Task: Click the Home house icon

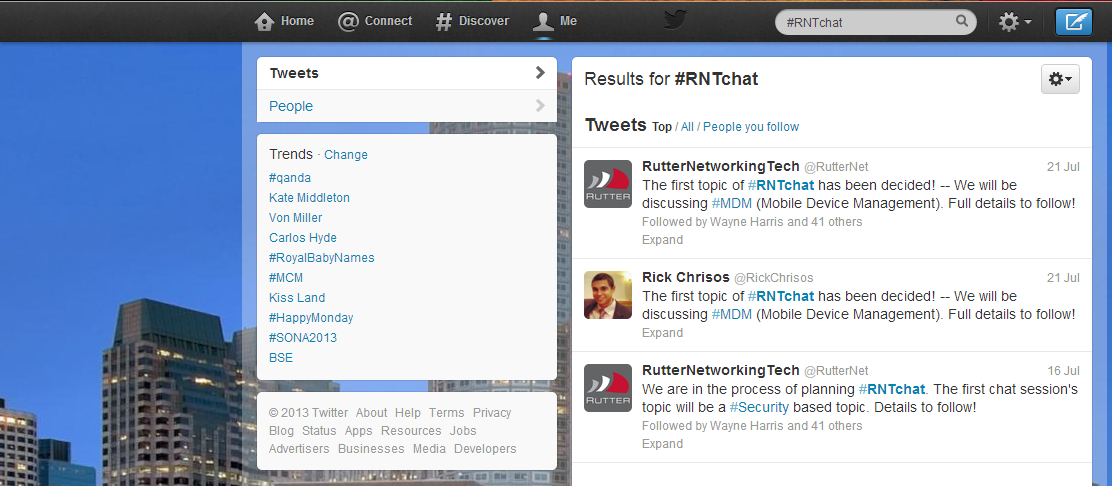Action: click(264, 21)
